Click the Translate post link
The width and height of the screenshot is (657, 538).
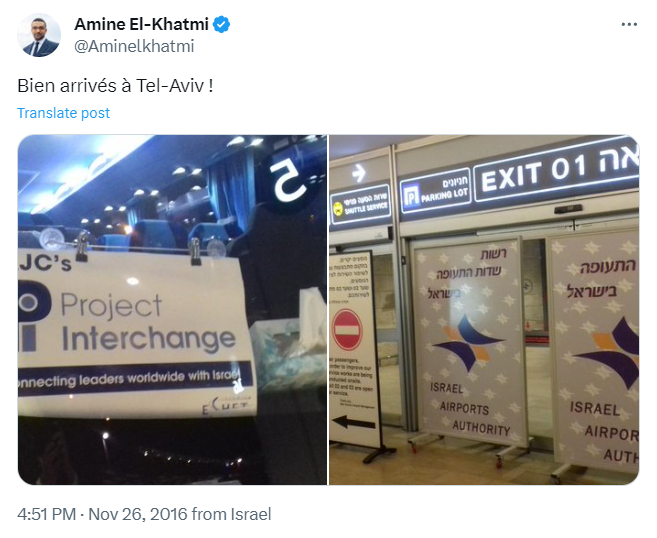tap(63, 113)
